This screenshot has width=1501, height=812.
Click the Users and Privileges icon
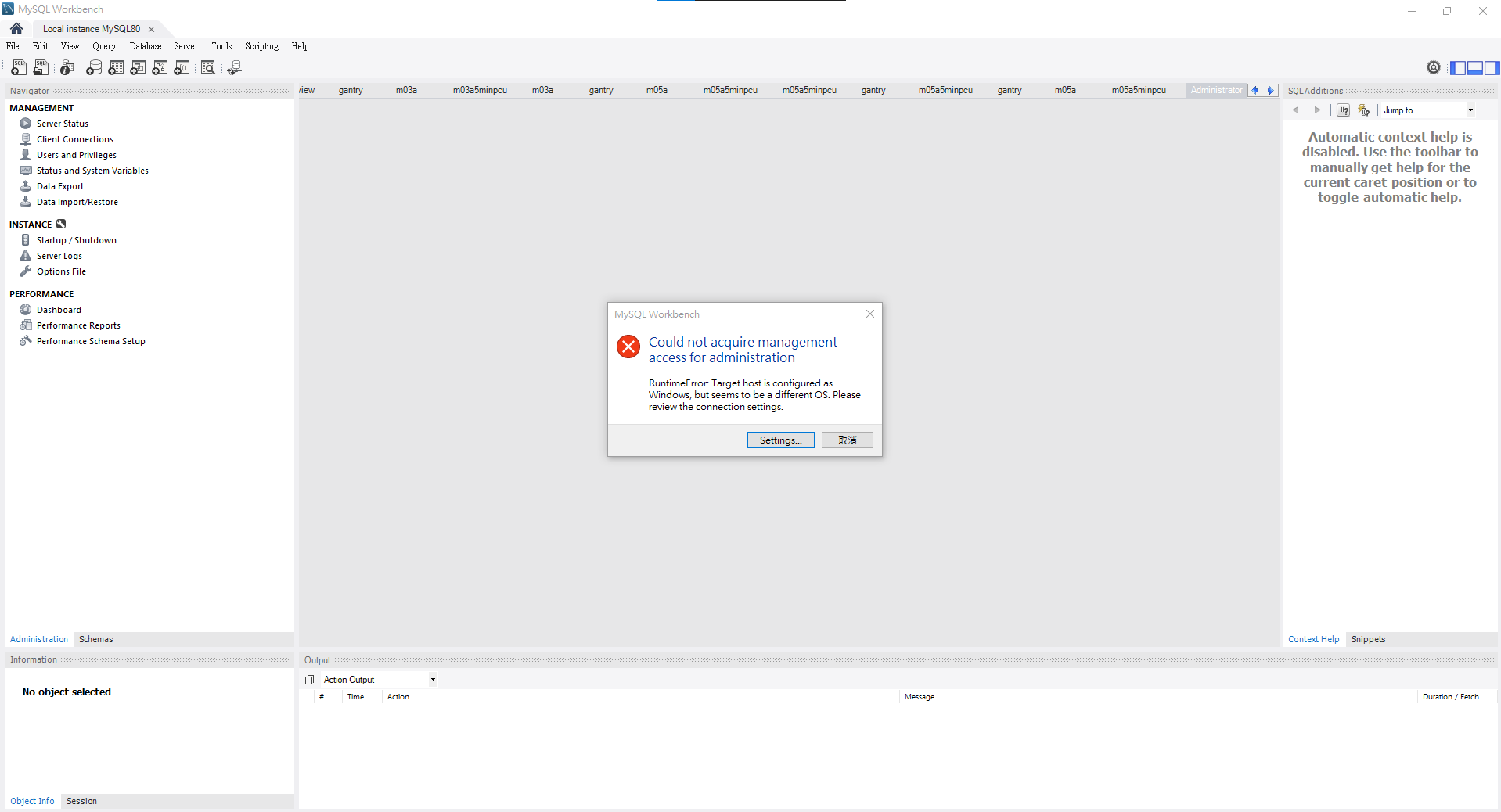[x=26, y=155]
